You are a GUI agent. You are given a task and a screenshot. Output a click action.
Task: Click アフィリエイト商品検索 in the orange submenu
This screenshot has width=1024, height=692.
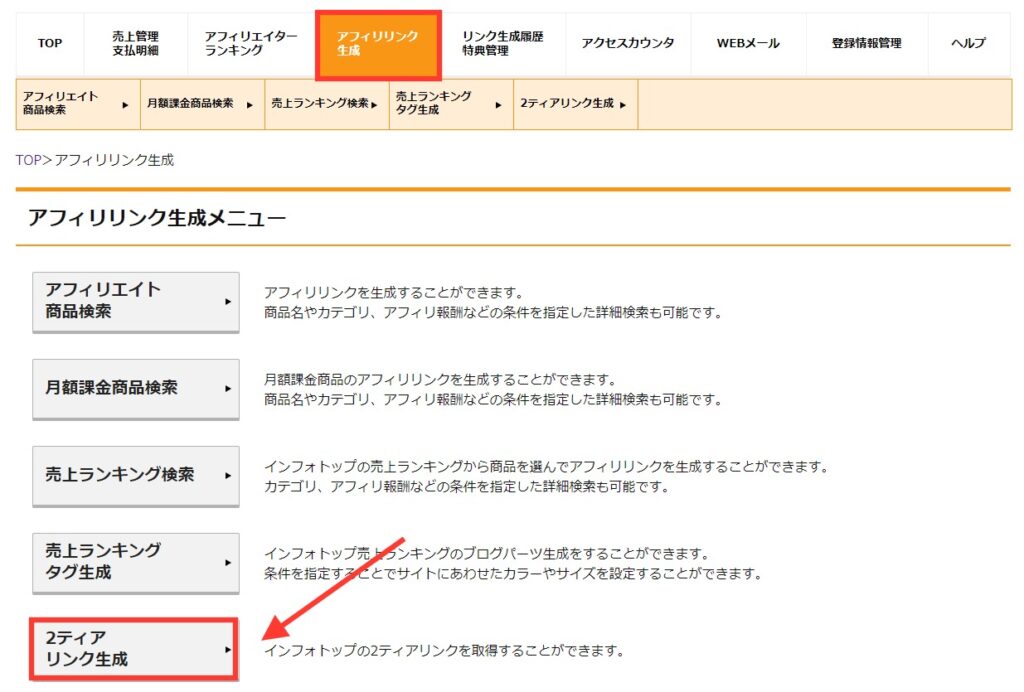76,104
